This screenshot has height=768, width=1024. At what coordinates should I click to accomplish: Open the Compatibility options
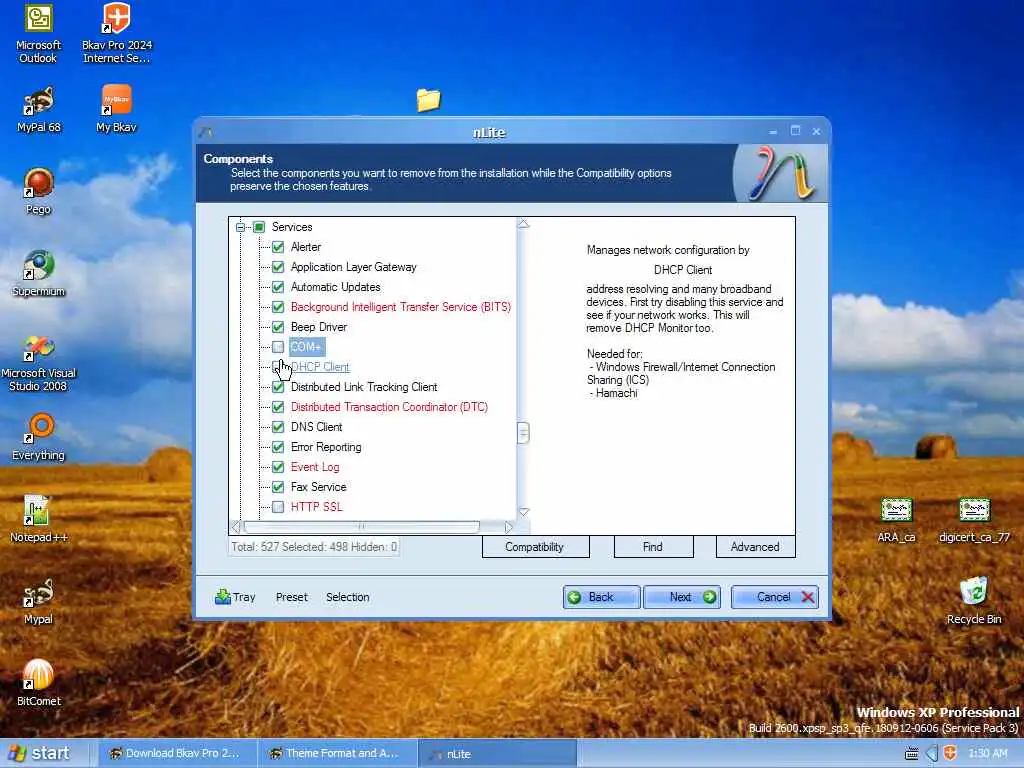(x=535, y=547)
